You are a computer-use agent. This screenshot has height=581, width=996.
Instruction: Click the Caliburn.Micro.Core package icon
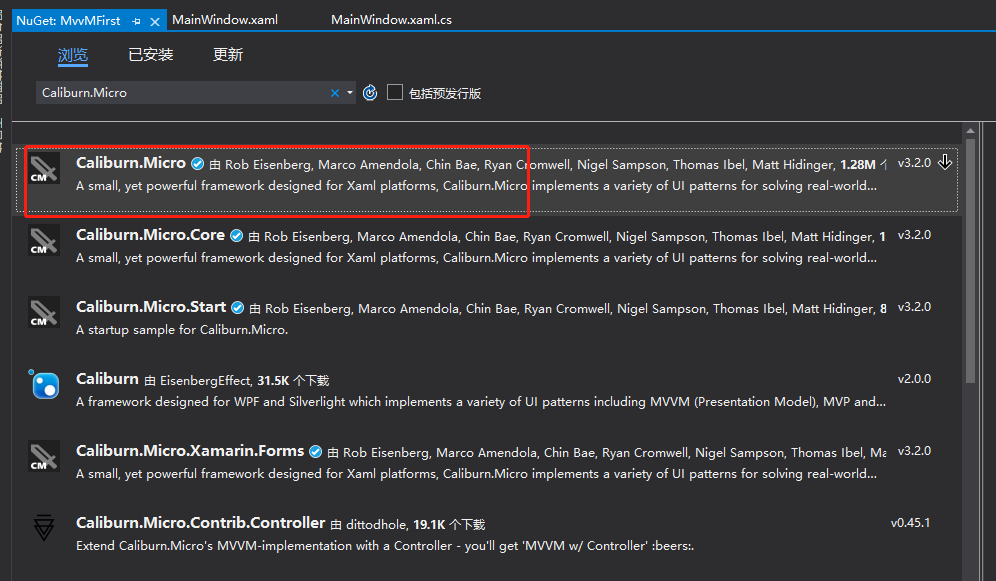pyautogui.click(x=44, y=241)
